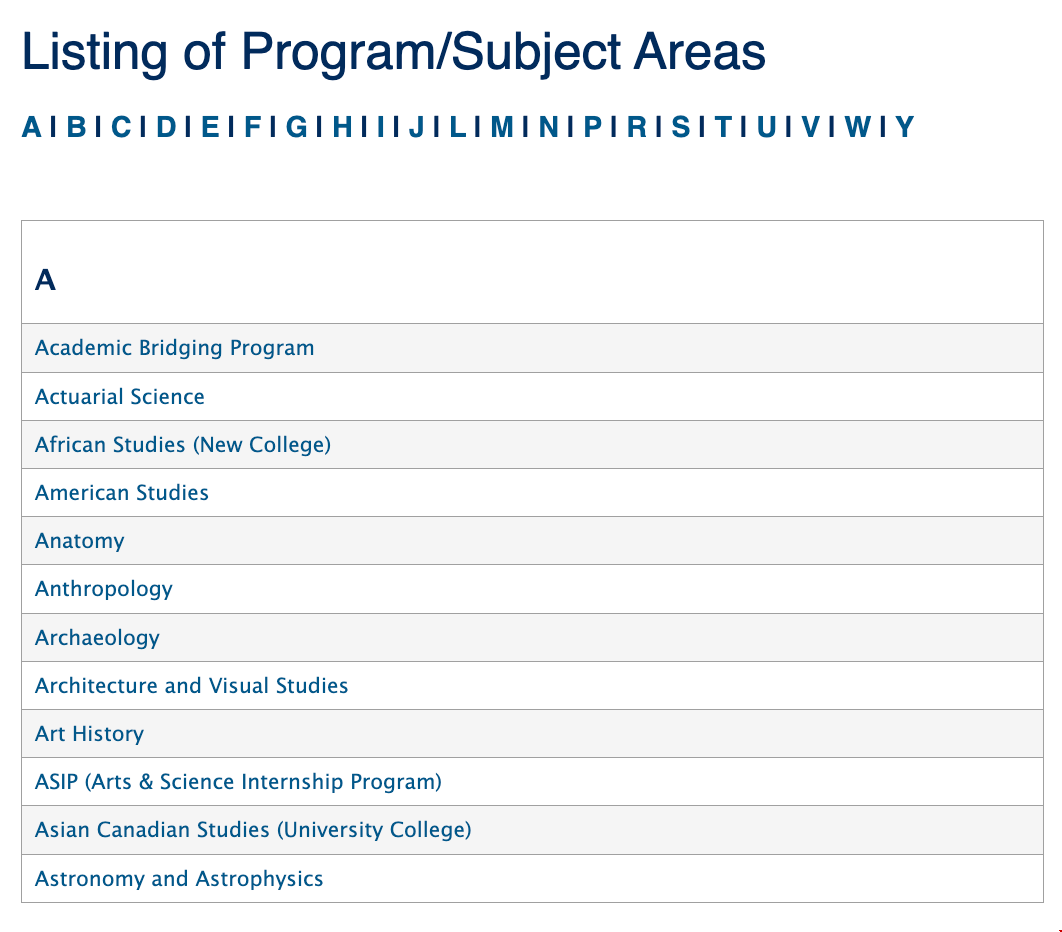This screenshot has width=1062, height=932.
Task: Open the letter Y section
Action: tap(905, 128)
